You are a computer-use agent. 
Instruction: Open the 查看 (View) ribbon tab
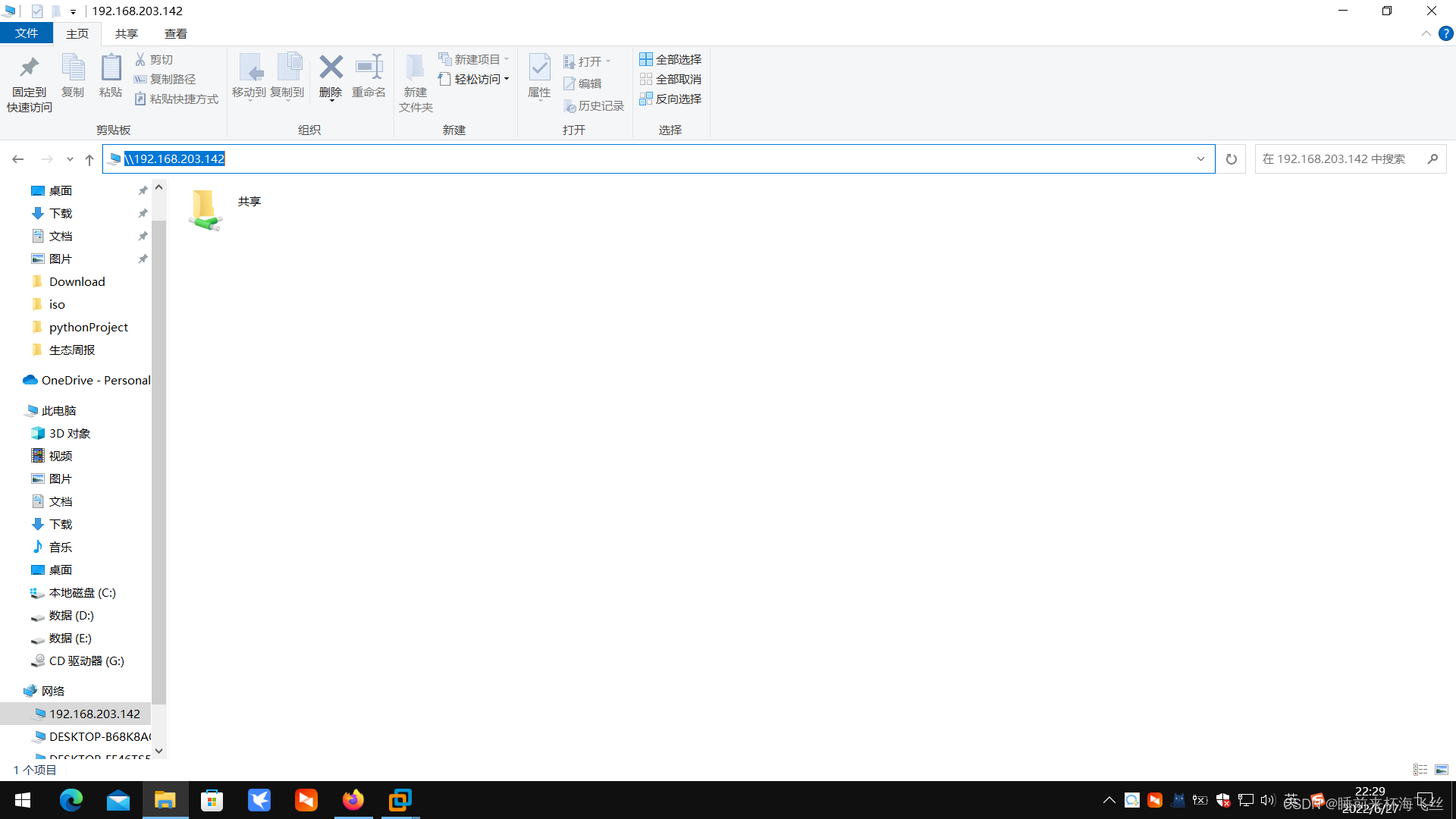tap(175, 33)
